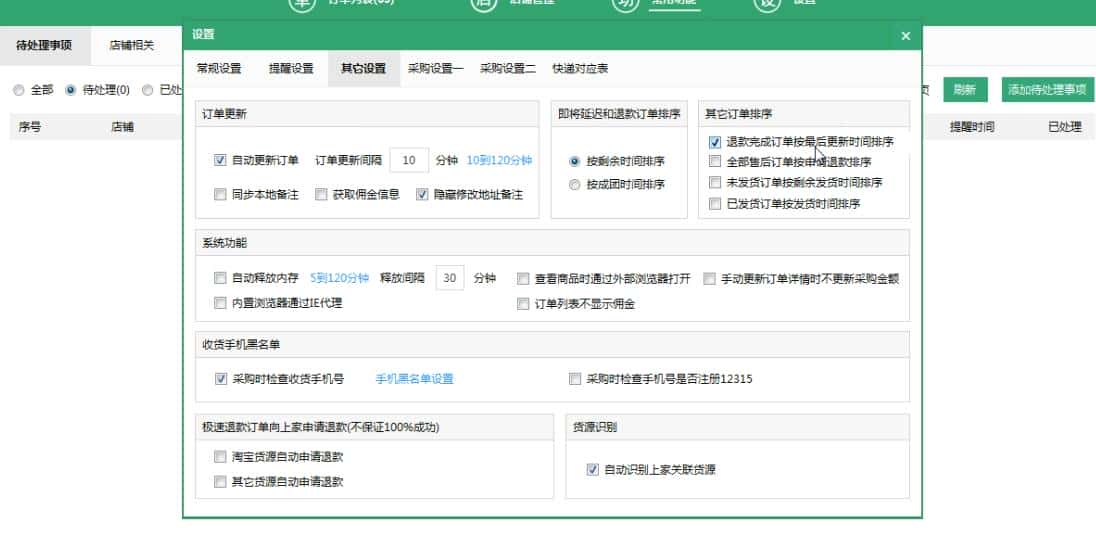Select the 按成团时间排序 radio button

[x=575, y=185]
